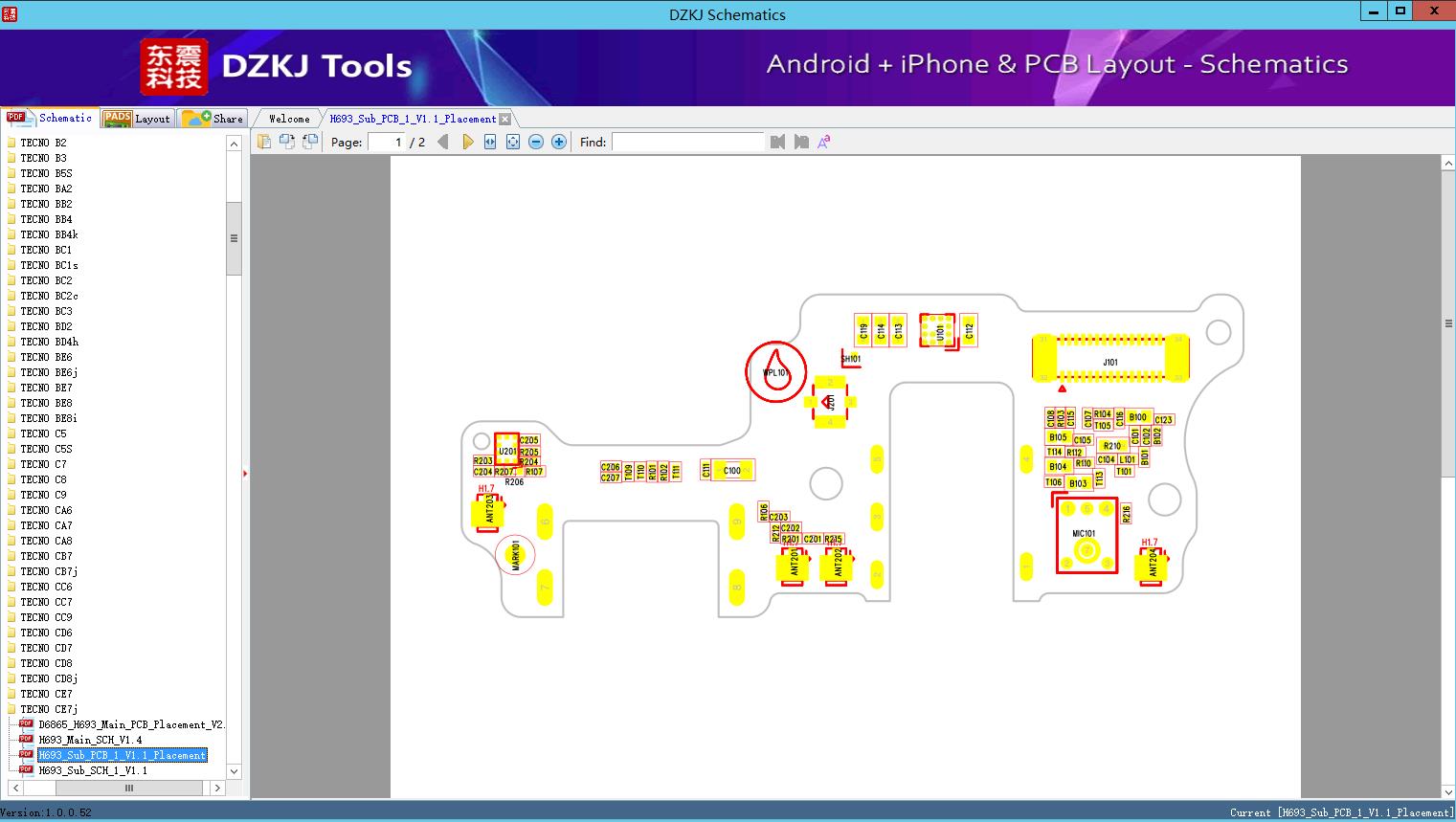1456x822 pixels.
Task: Click the C100 capacitor on the board
Action: coord(732,470)
